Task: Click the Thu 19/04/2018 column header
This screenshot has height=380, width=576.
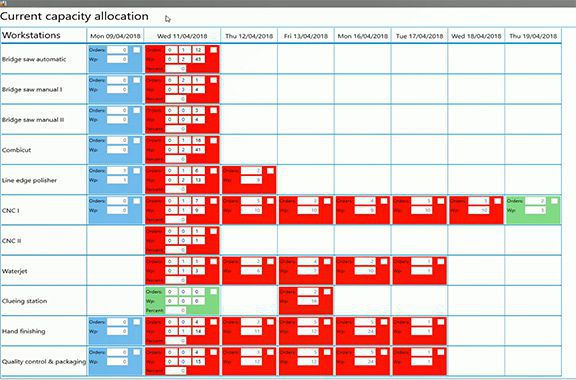Action: (x=533, y=36)
